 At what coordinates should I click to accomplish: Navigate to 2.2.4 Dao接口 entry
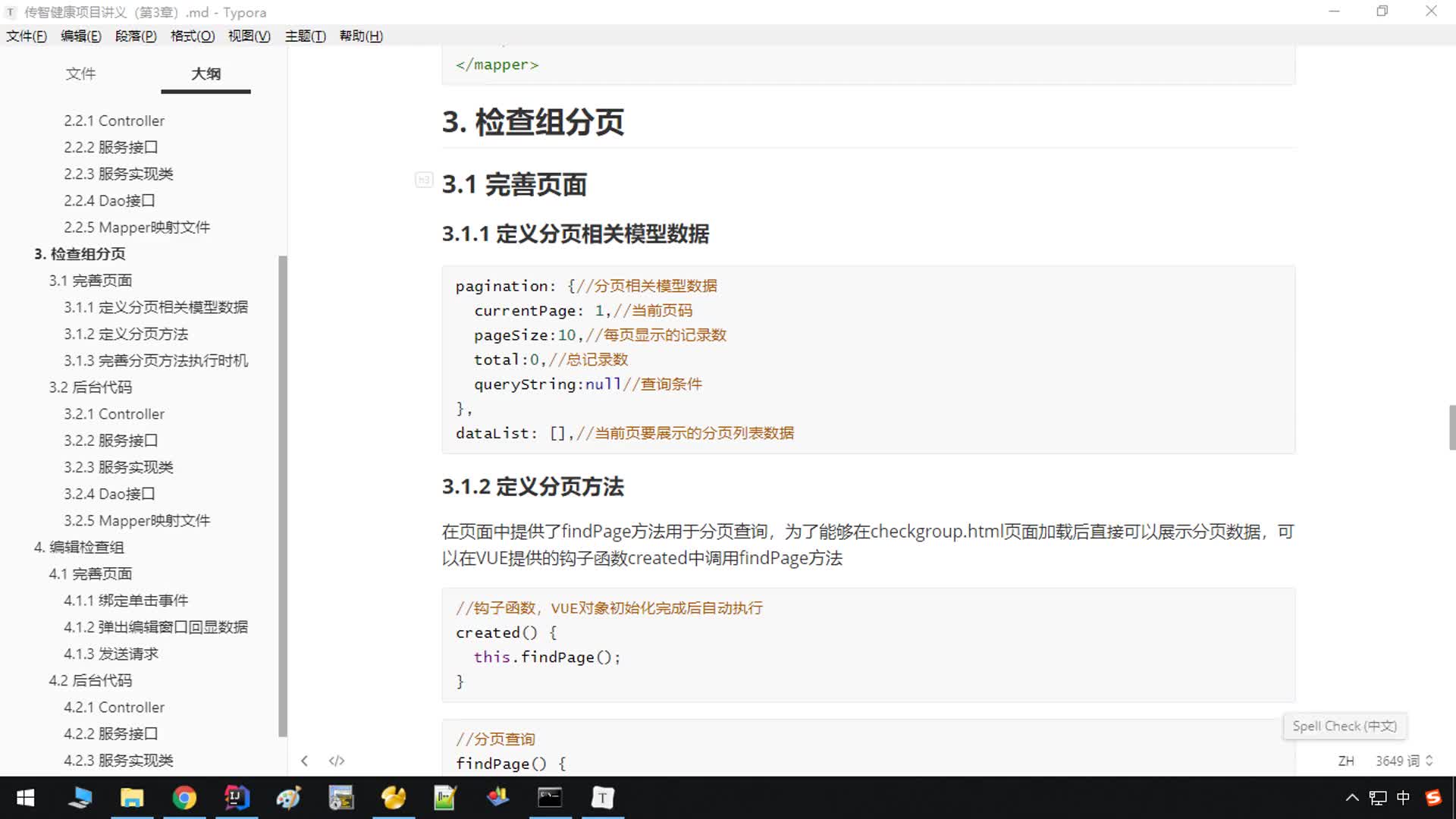point(109,200)
